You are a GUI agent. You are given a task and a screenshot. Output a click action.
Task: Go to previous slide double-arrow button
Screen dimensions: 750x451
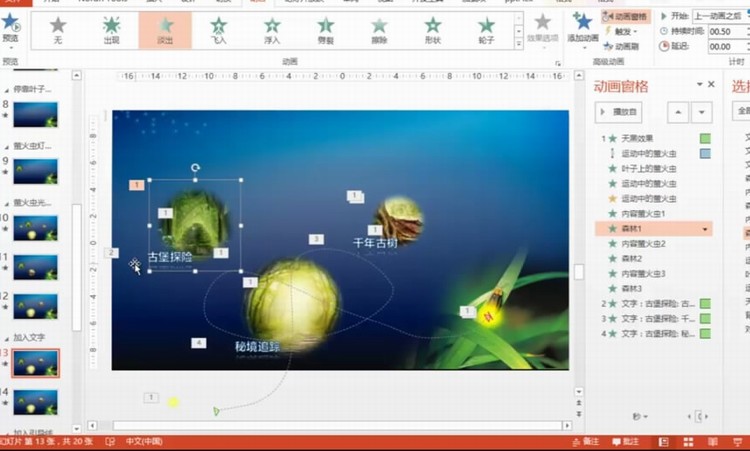coord(579,404)
